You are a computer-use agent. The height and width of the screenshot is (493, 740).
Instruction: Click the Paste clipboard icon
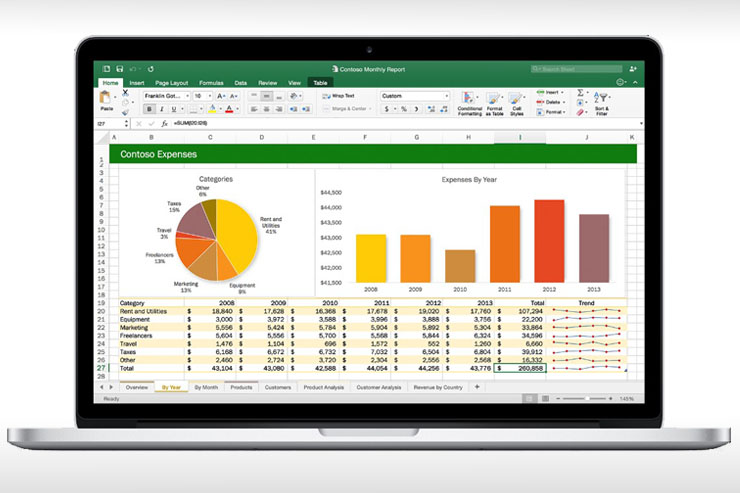coord(106,98)
